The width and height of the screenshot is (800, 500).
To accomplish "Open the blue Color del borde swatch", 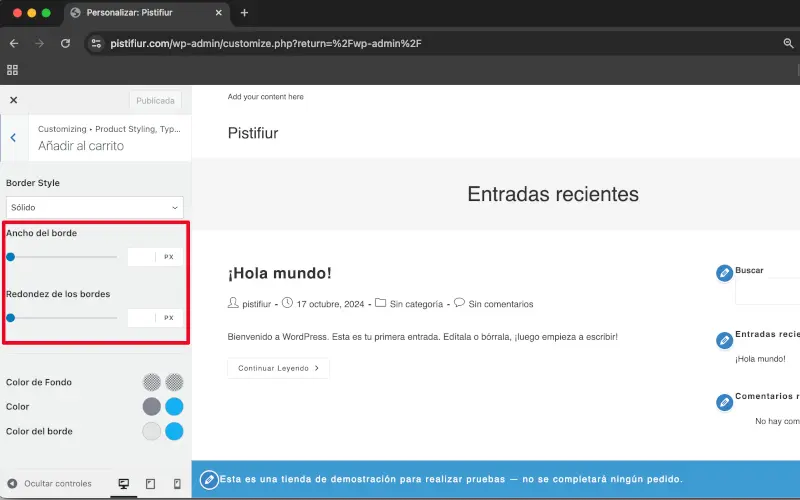I will pos(174,431).
